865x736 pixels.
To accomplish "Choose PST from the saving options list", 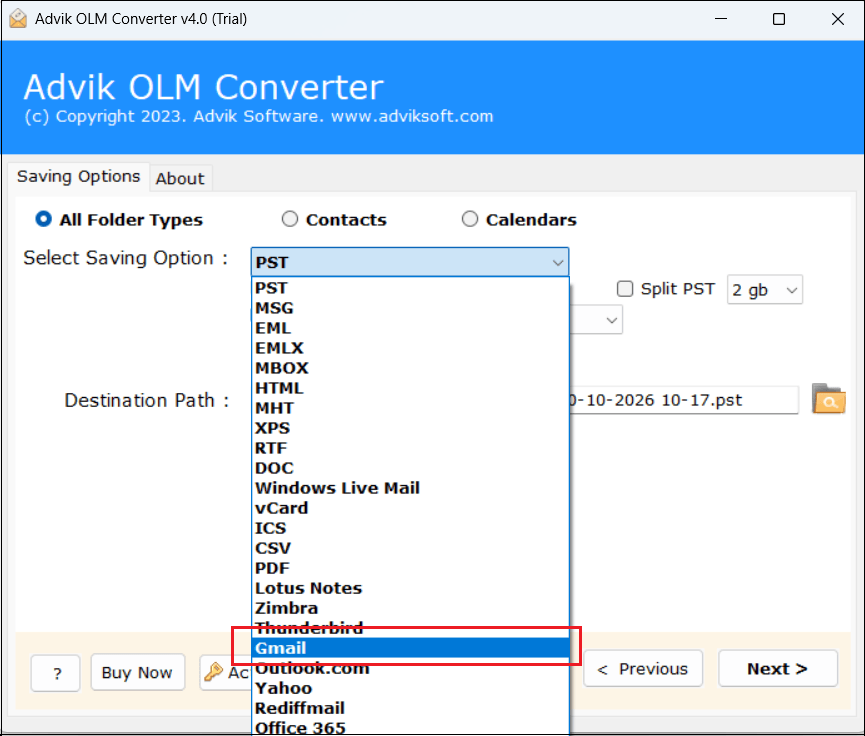I will coord(410,287).
